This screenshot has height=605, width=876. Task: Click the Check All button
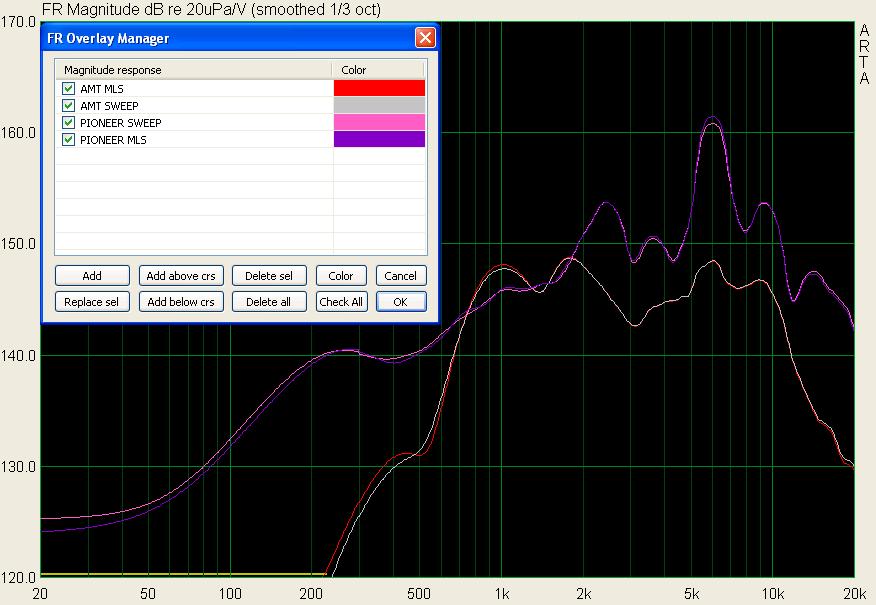[x=341, y=302]
